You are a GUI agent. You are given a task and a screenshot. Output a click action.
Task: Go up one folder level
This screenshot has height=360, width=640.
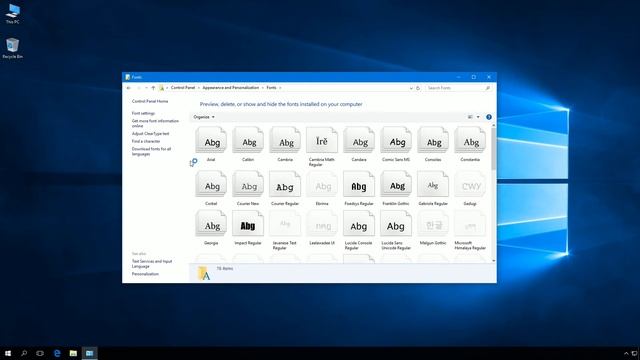tap(153, 88)
